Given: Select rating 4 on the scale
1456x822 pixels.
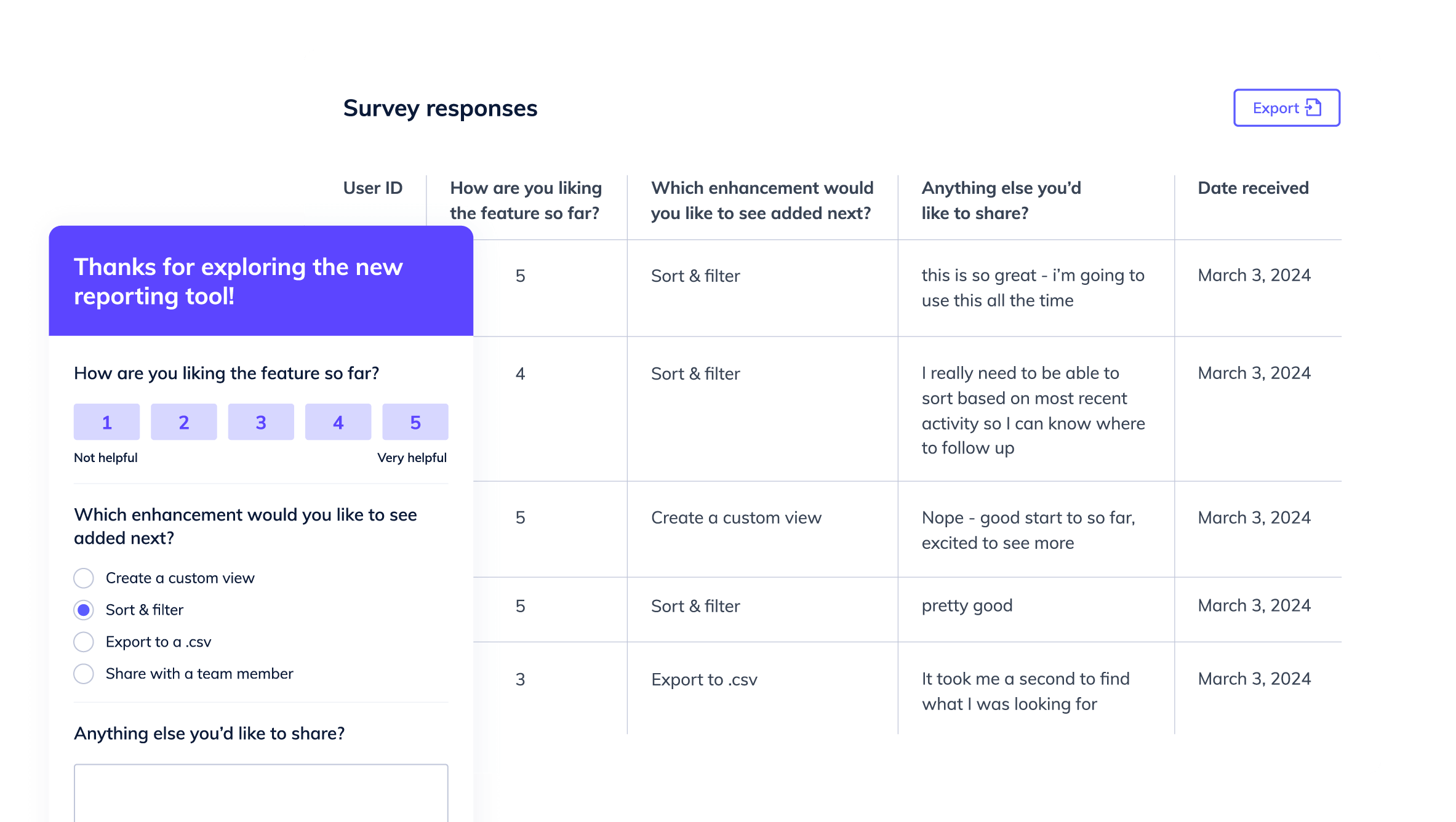Looking at the screenshot, I should (338, 422).
